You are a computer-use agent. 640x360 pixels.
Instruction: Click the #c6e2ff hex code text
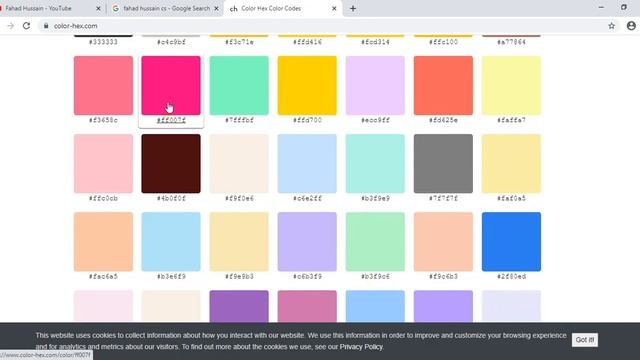[x=307, y=198]
